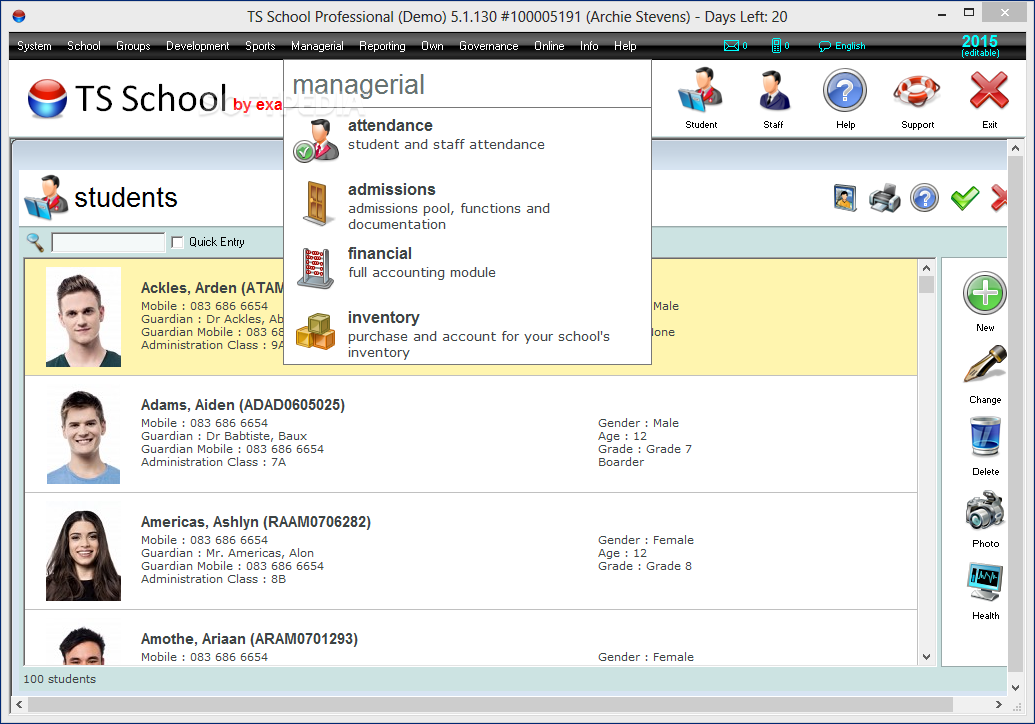
Task: Click the window vertical scrollbar down arrow
Action: (1015, 688)
